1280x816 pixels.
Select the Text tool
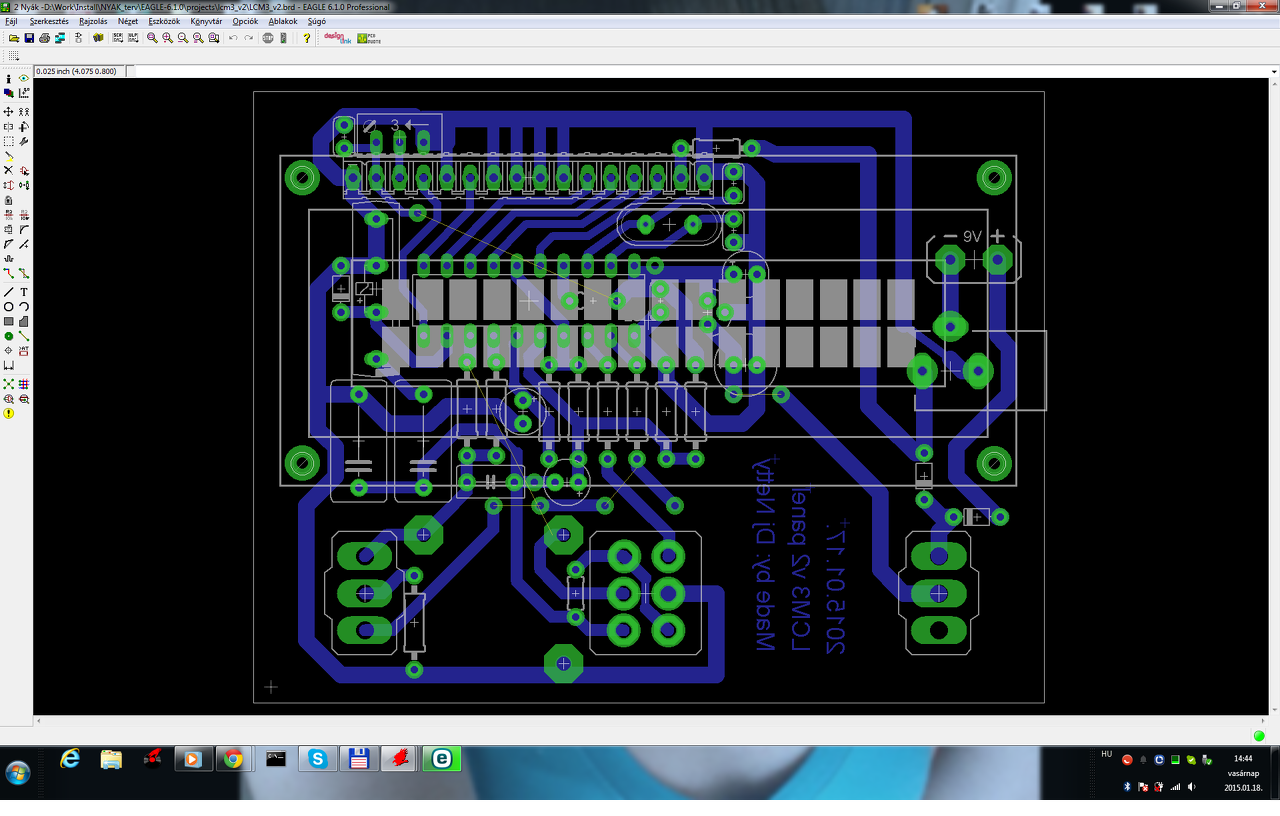[24, 292]
